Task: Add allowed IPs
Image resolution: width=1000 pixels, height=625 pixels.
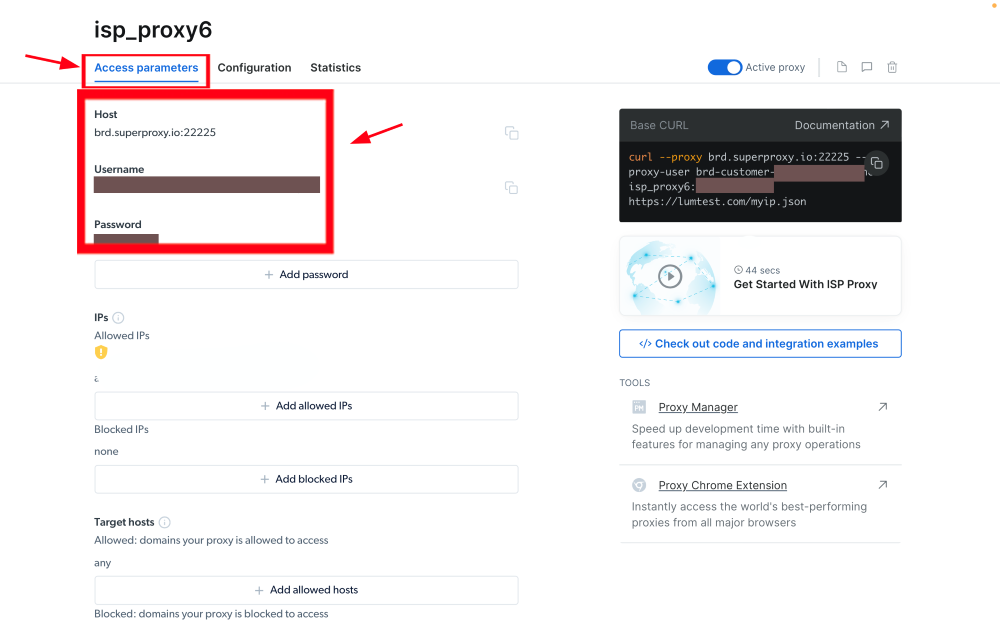Action: click(x=306, y=406)
